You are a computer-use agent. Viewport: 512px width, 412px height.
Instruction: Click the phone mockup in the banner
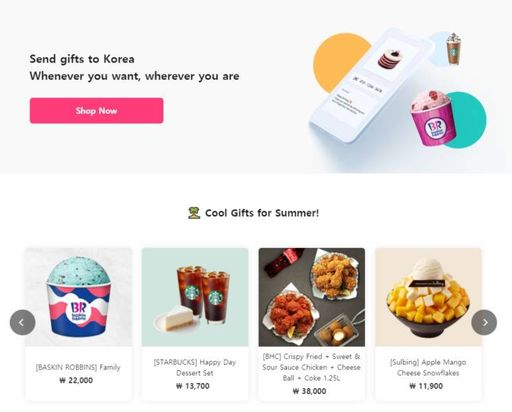point(370,85)
